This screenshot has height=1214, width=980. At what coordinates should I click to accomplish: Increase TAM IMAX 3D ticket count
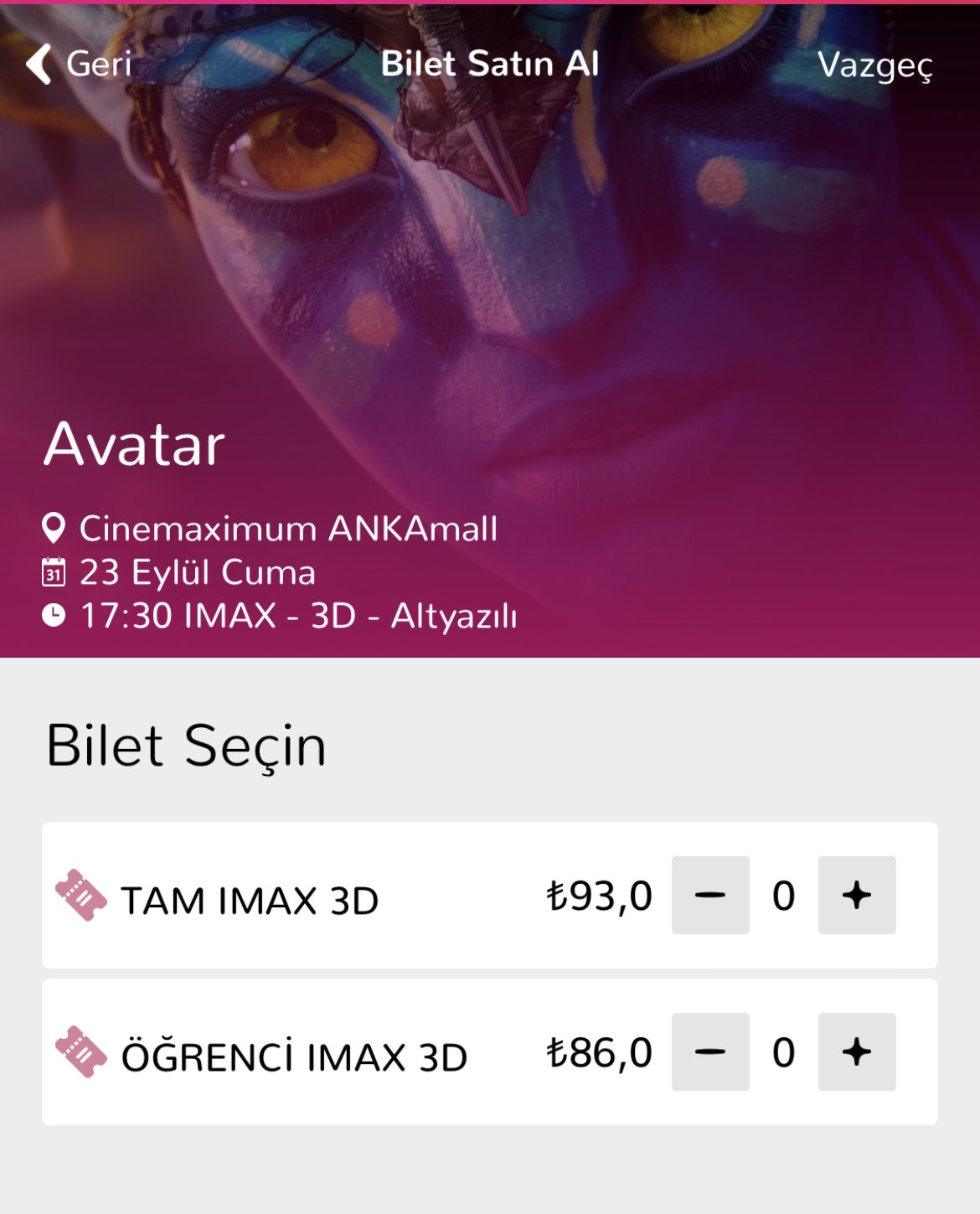857,895
